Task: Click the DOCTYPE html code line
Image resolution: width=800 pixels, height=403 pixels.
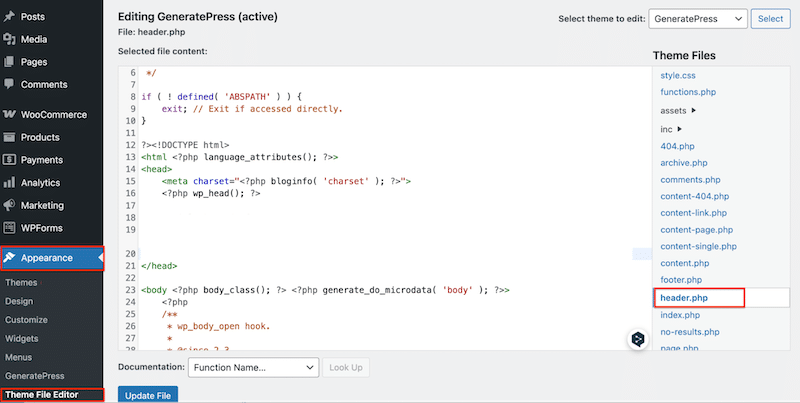Action: point(185,145)
